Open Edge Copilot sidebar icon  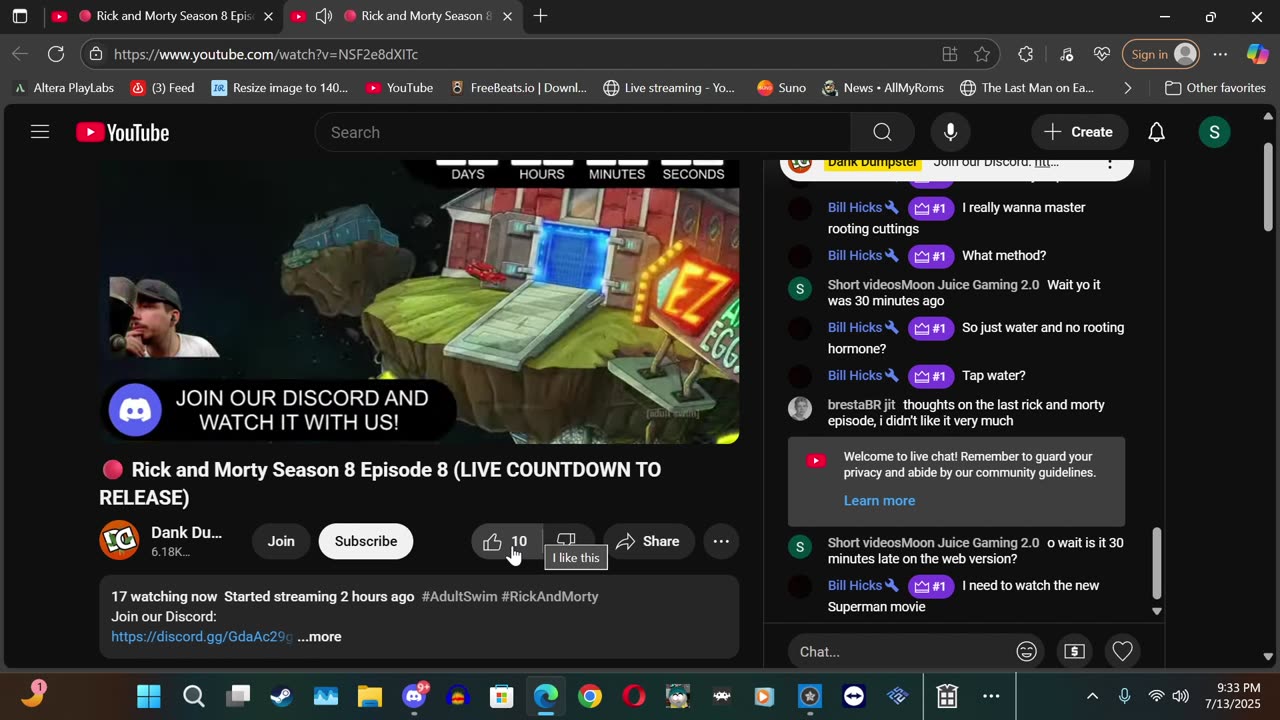[1257, 54]
